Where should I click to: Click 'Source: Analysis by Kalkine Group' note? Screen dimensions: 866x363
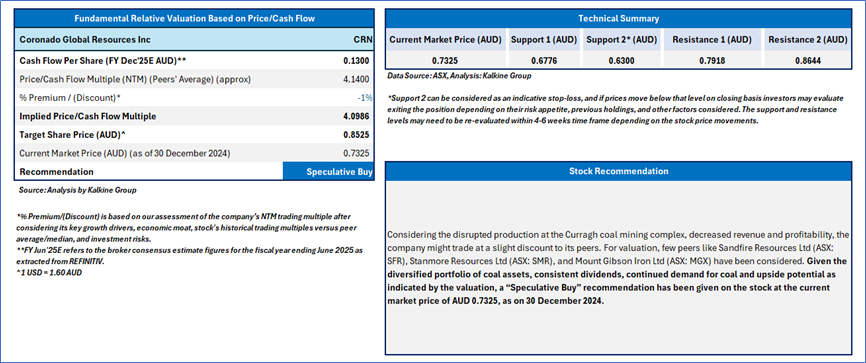[x=77, y=190]
